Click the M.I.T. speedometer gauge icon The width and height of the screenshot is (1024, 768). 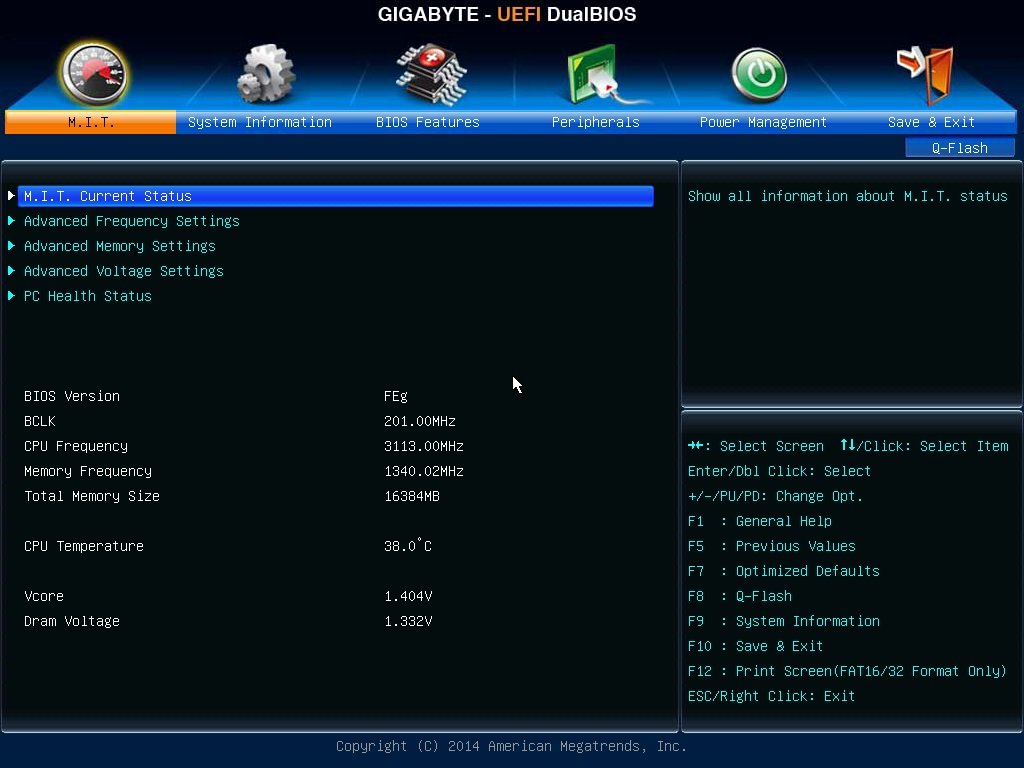tap(93, 74)
